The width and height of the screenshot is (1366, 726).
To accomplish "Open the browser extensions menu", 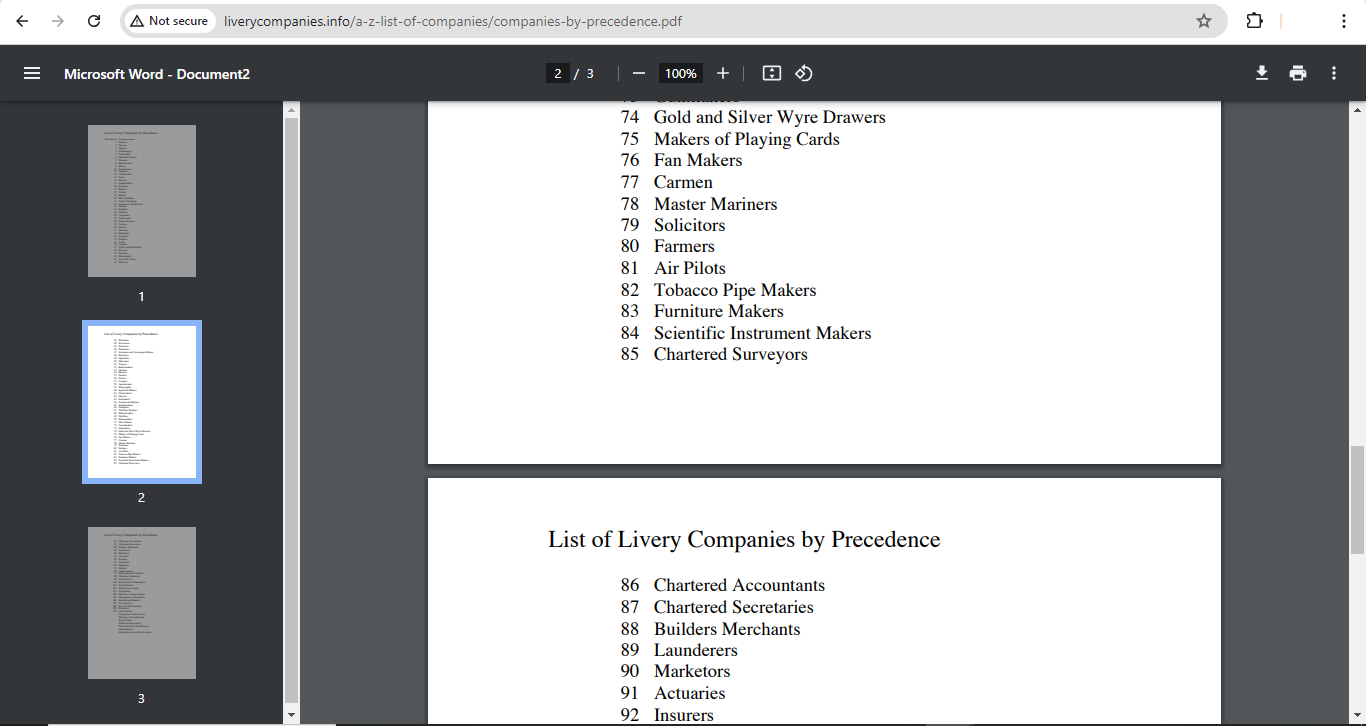I will click(x=1254, y=21).
